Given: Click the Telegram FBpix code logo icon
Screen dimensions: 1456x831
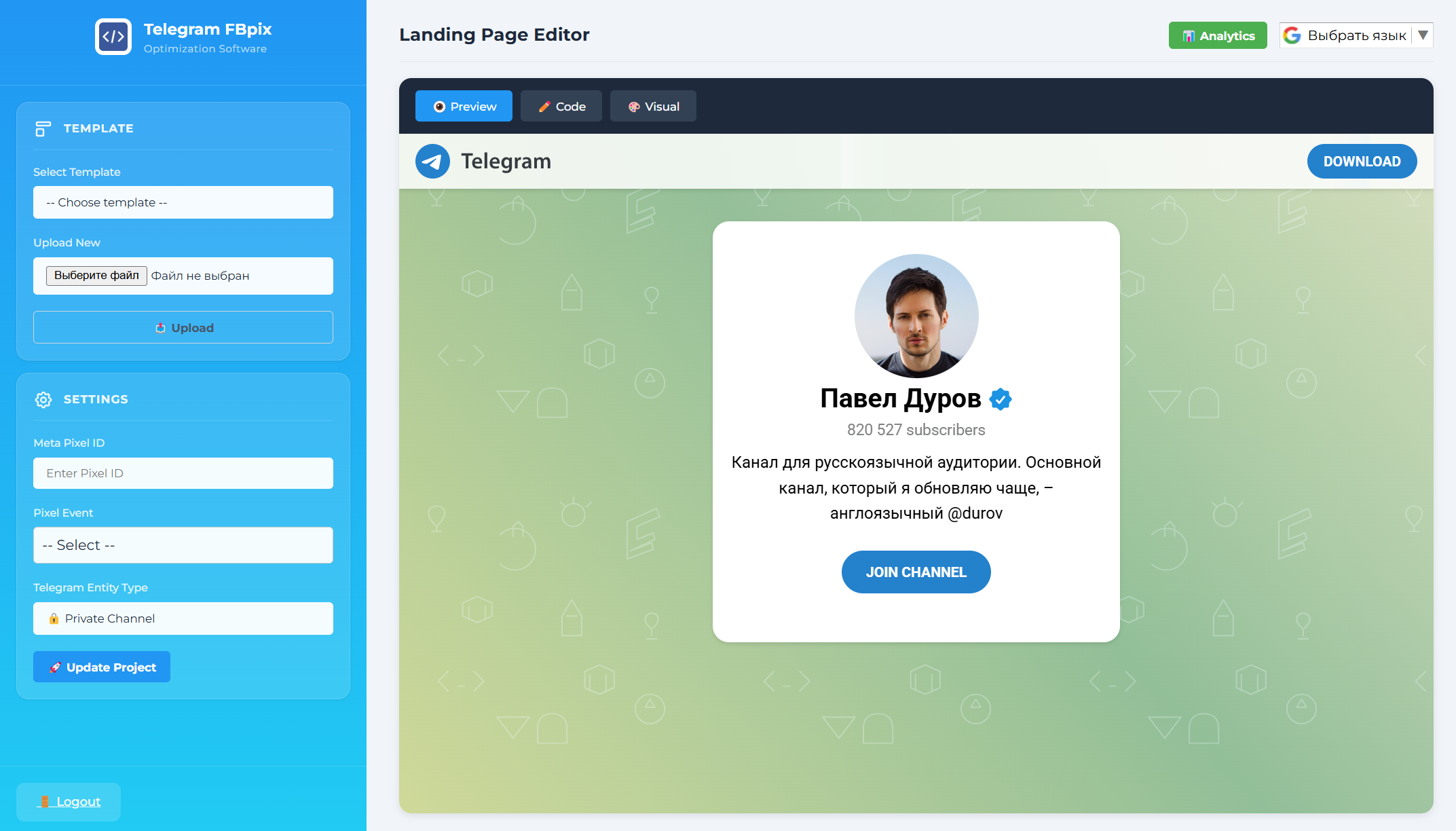Looking at the screenshot, I should point(113,37).
